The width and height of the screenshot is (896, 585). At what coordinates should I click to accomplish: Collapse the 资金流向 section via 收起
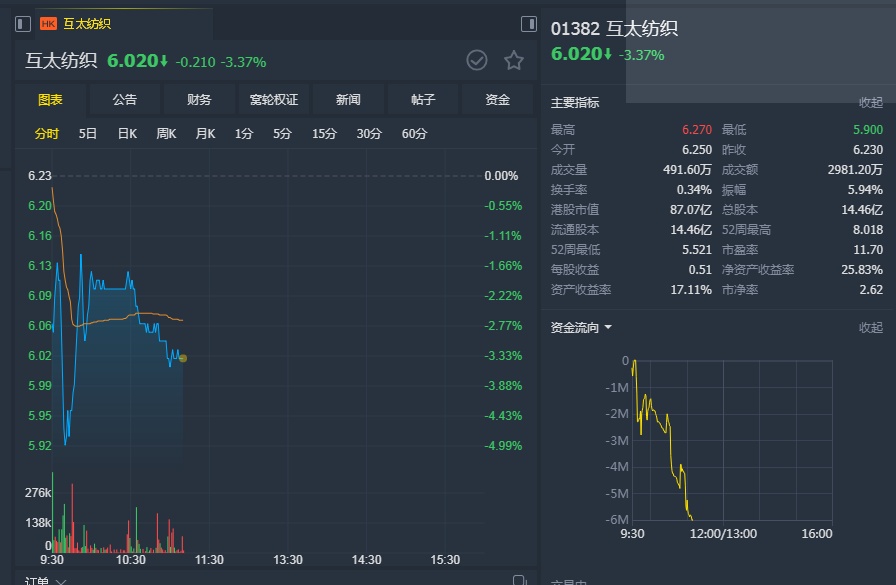(871, 327)
